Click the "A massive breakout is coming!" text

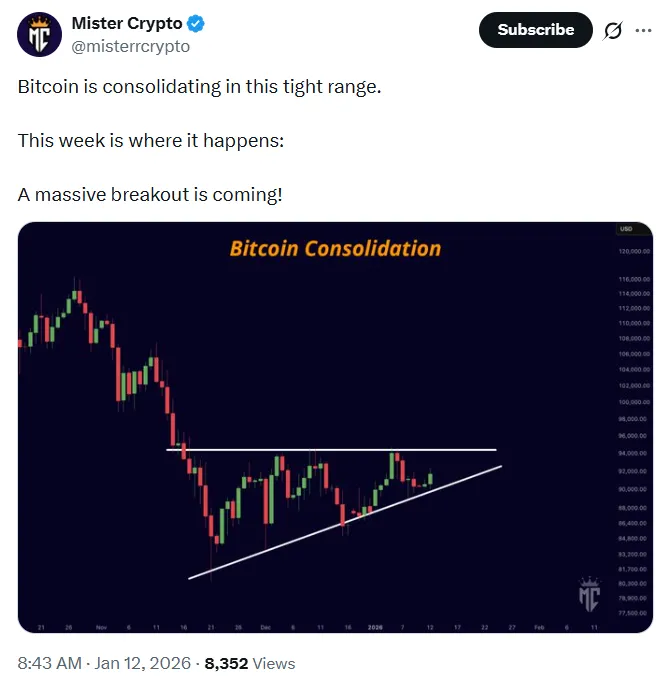[150, 194]
